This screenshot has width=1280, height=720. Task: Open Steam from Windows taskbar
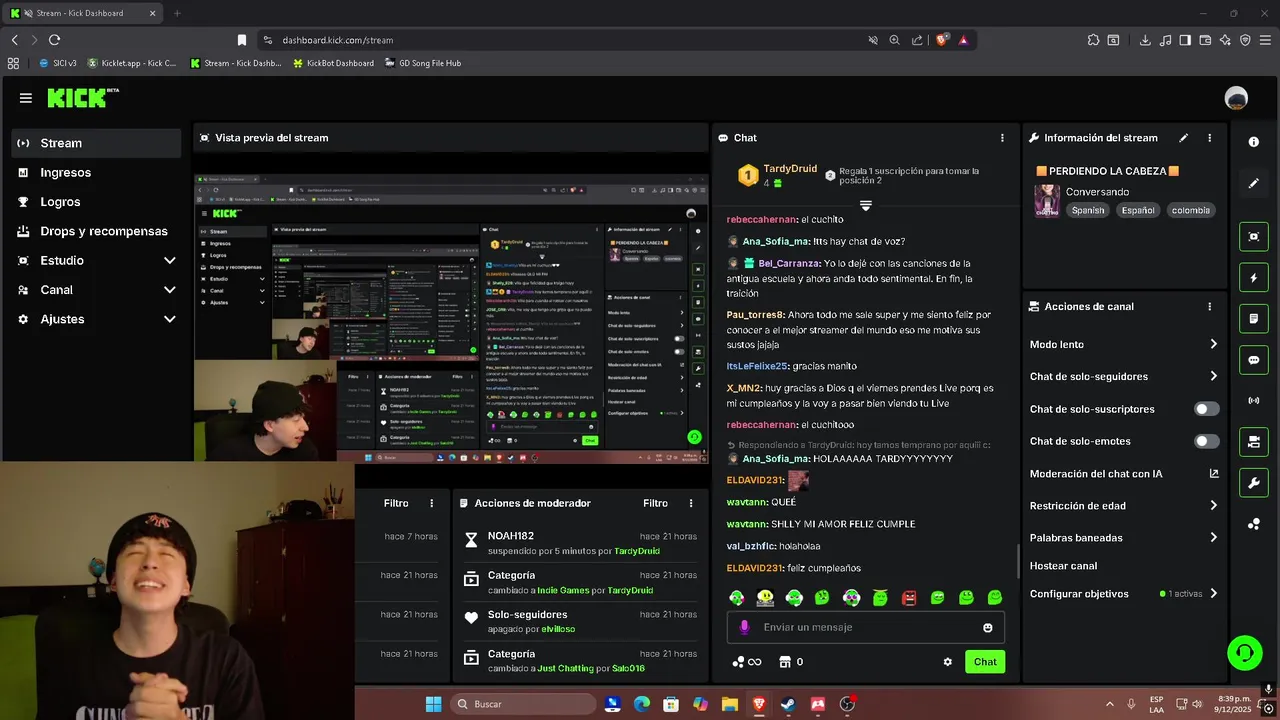pyautogui.click(x=788, y=704)
